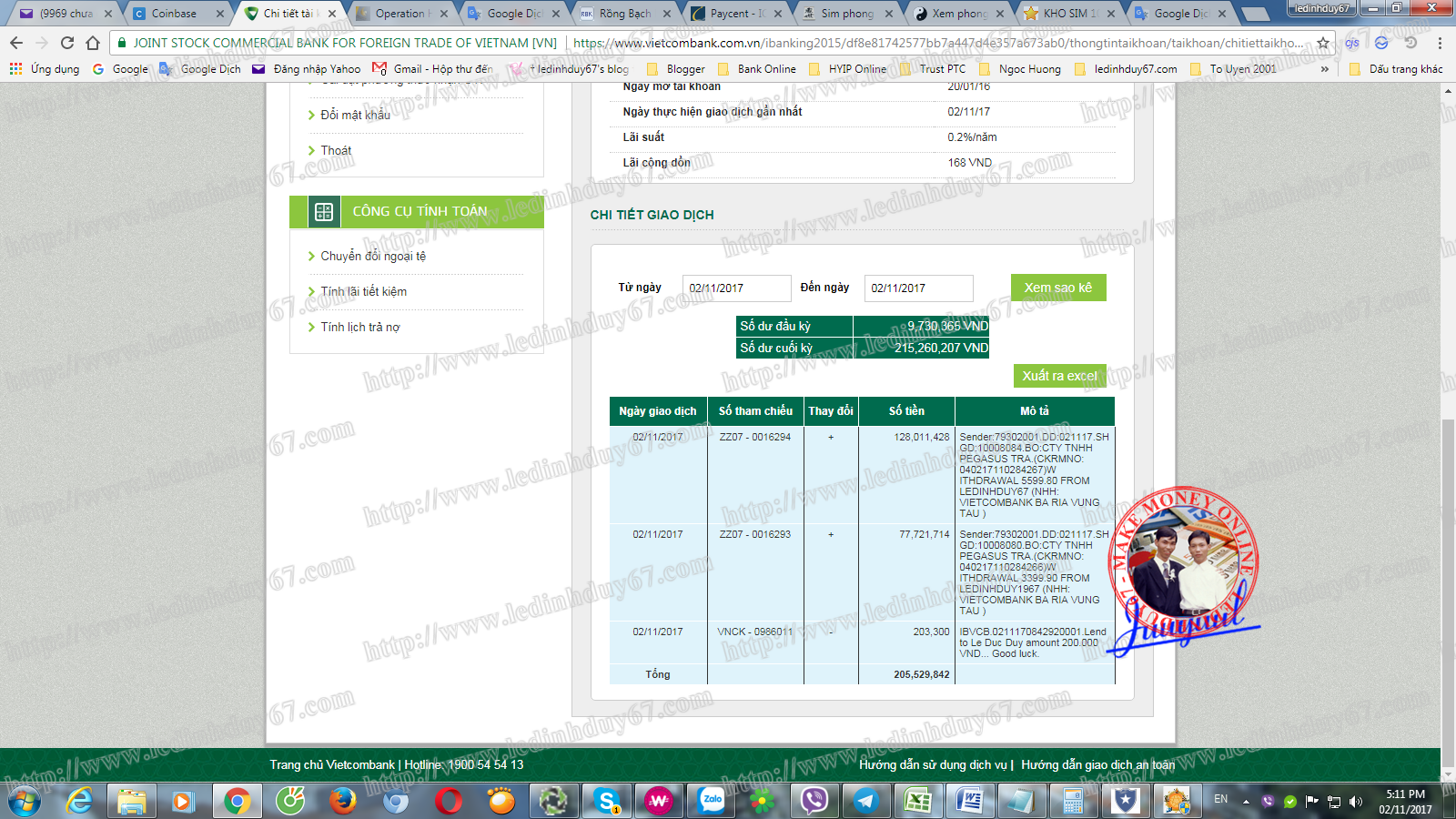Open File Explorer on the taskbar

(132, 802)
